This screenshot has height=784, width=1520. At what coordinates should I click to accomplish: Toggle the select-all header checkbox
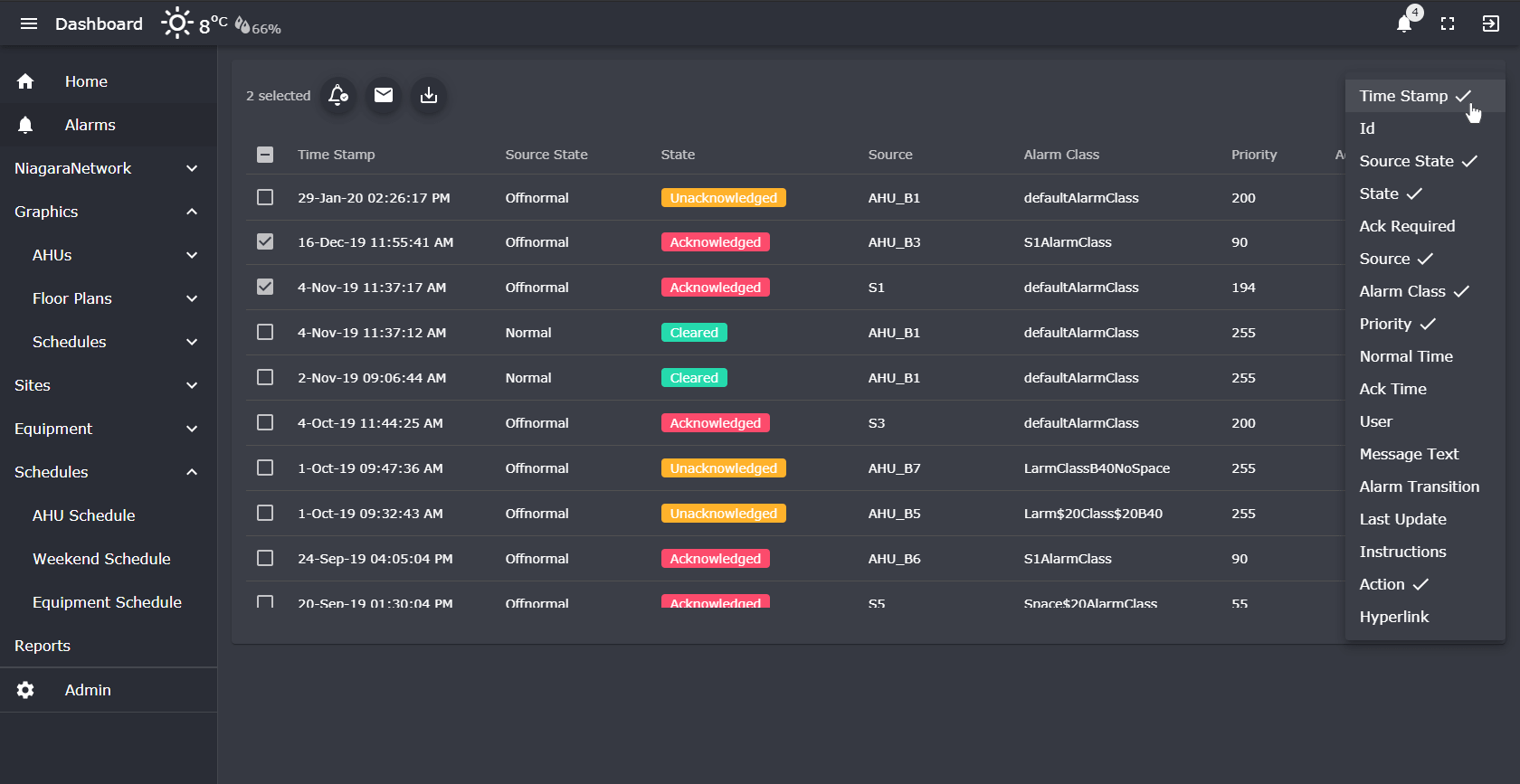[x=265, y=155]
